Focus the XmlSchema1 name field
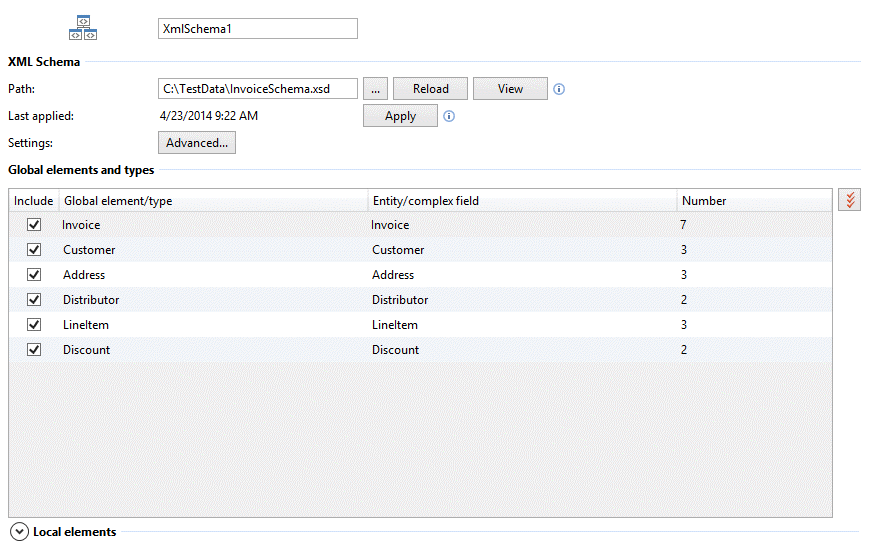The height and width of the screenshot is (554, 870). [x=257, y=29]
